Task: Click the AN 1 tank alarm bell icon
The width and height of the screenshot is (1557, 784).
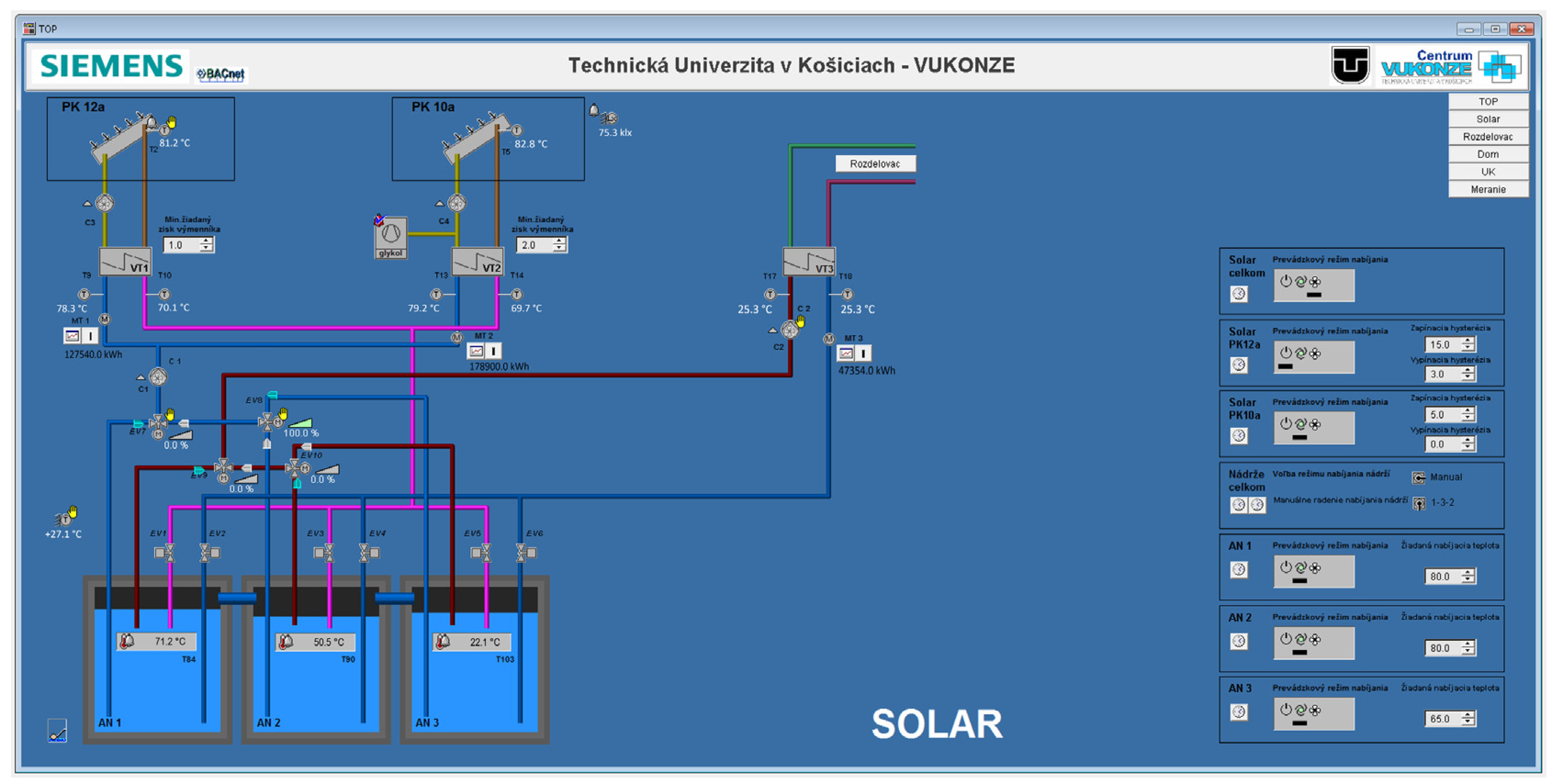Action: coord(127,641)
